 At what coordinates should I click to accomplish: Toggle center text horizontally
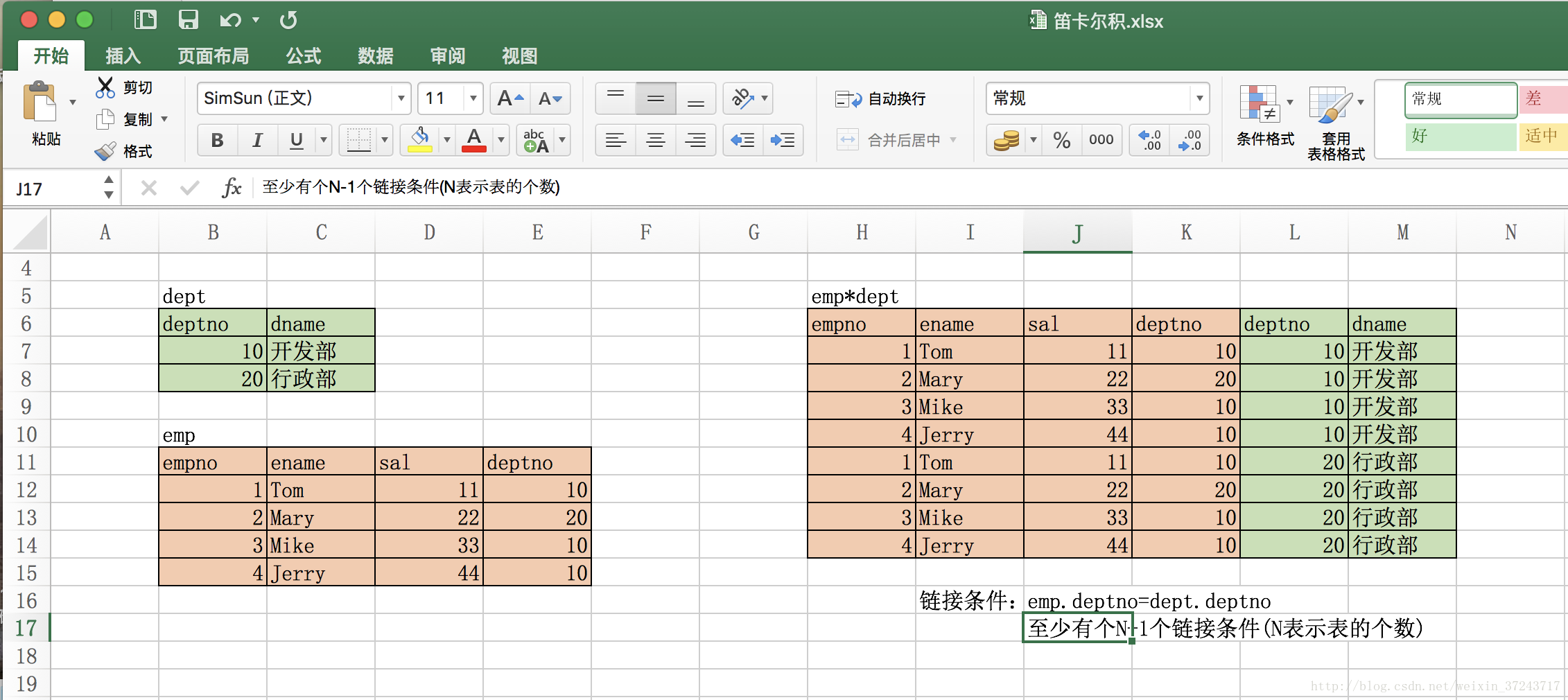pos(656,140)
